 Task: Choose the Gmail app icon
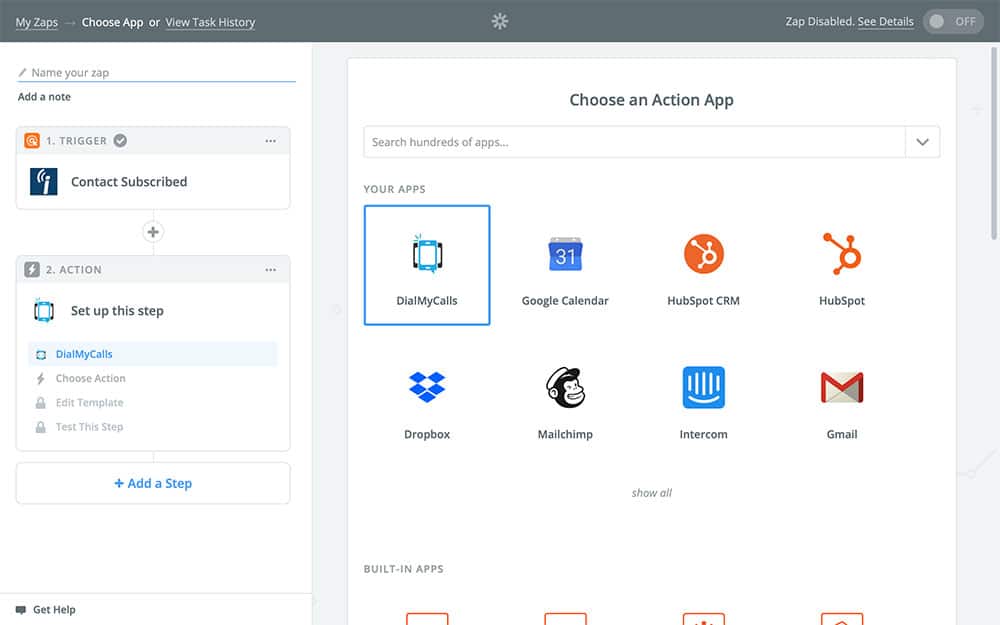(x=842, y=388)
